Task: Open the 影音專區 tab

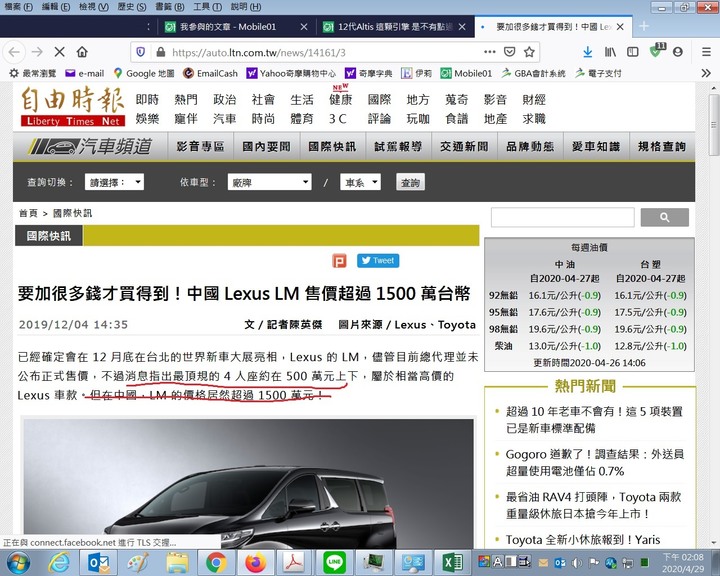Action: click(x=200, y=147)
